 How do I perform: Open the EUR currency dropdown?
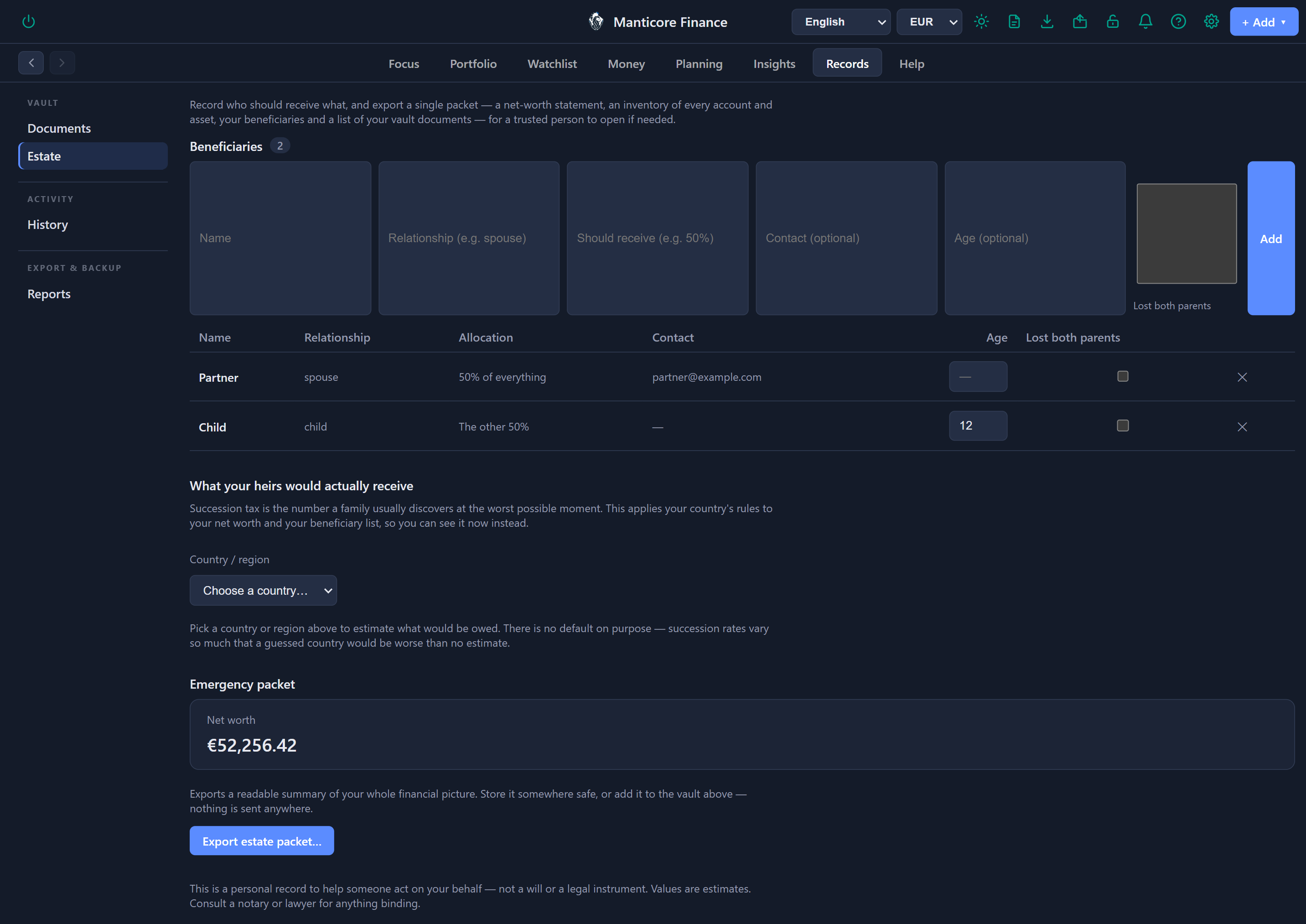click(929, 21)
